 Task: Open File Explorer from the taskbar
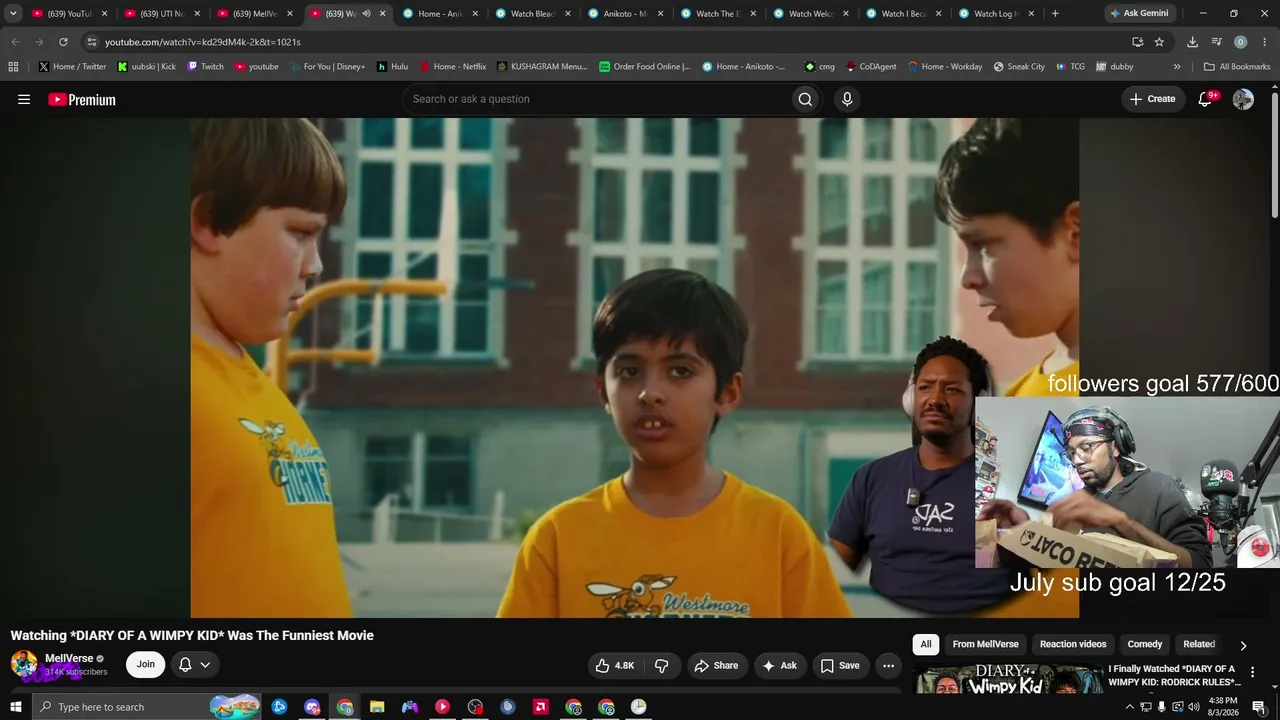[x=377, y=707]
